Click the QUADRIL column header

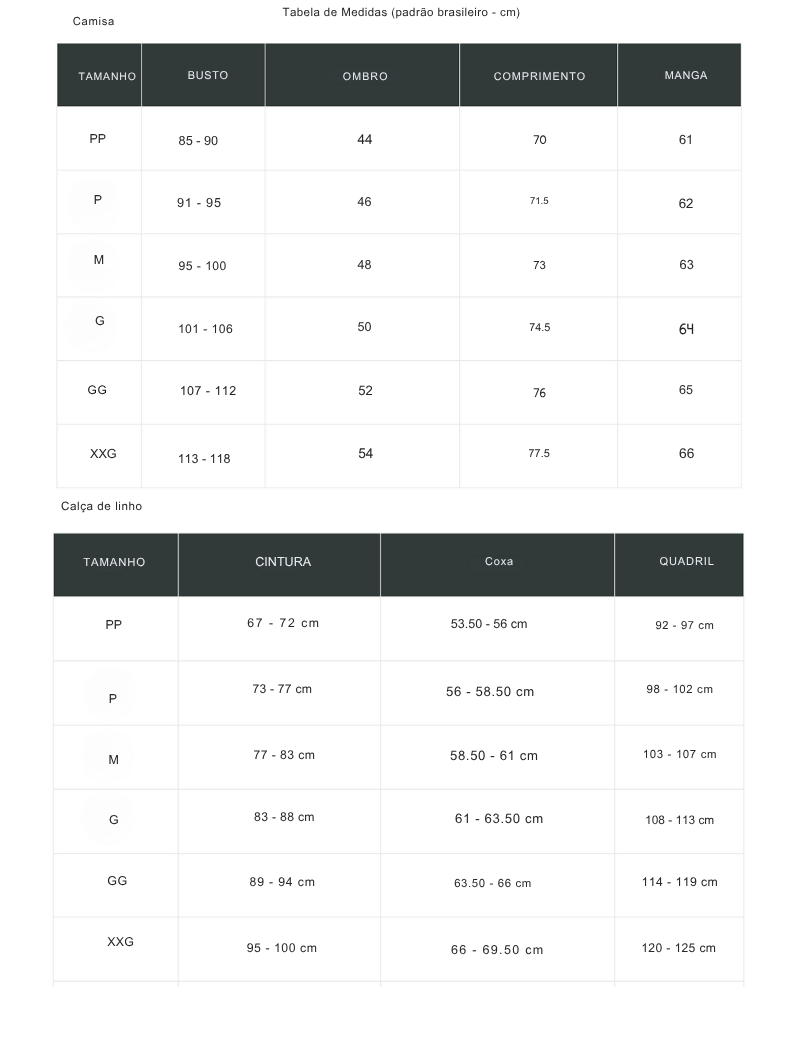(x=686, y=562)
